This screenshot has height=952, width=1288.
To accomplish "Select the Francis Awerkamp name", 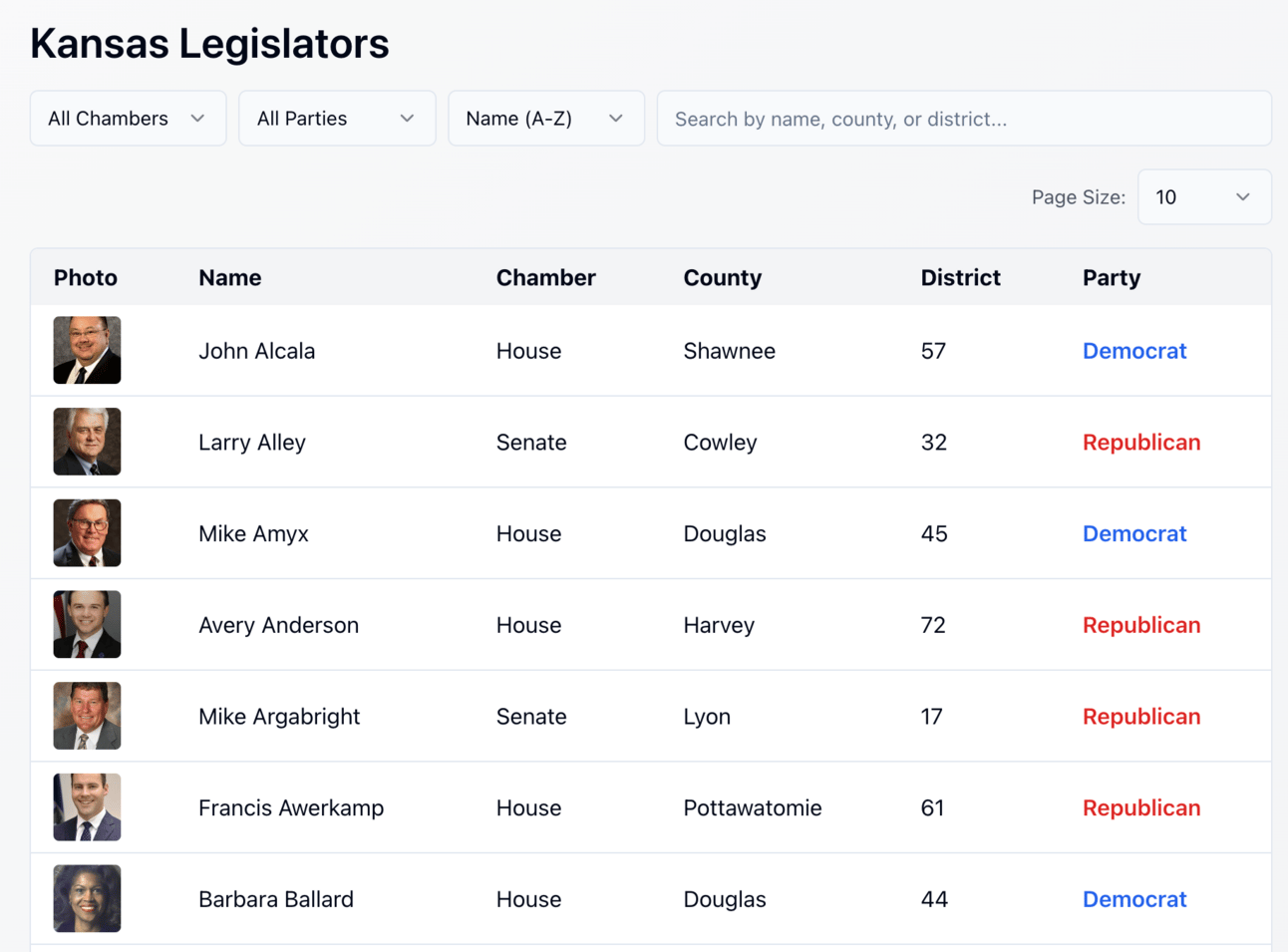I will pyautogui.click(x=291, y=807).
